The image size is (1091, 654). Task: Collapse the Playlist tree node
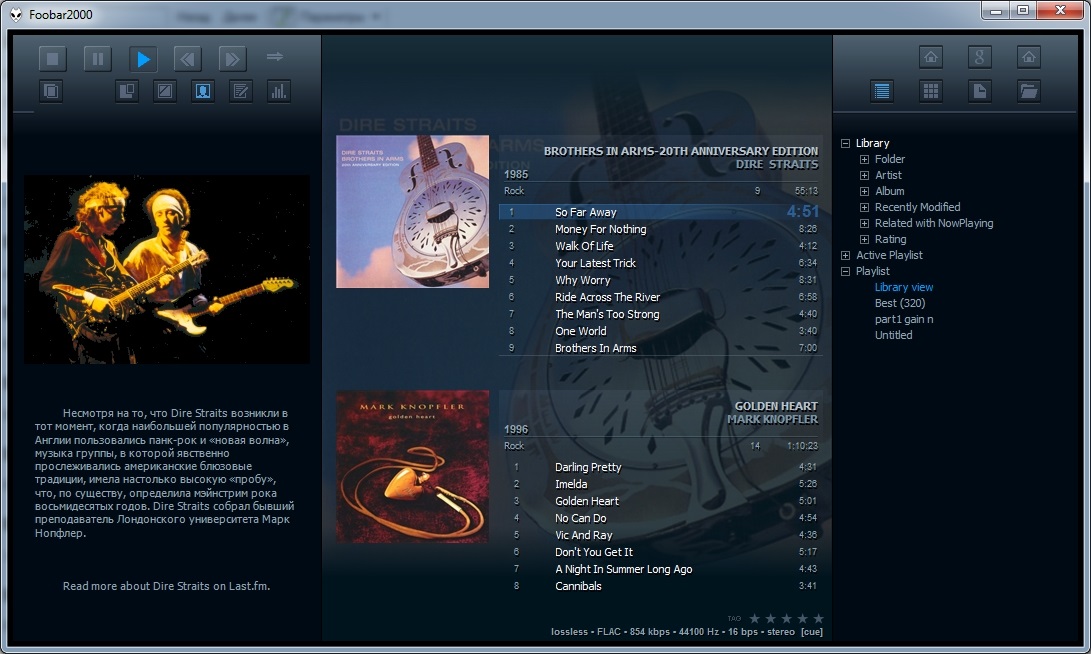tap(845, 271)
